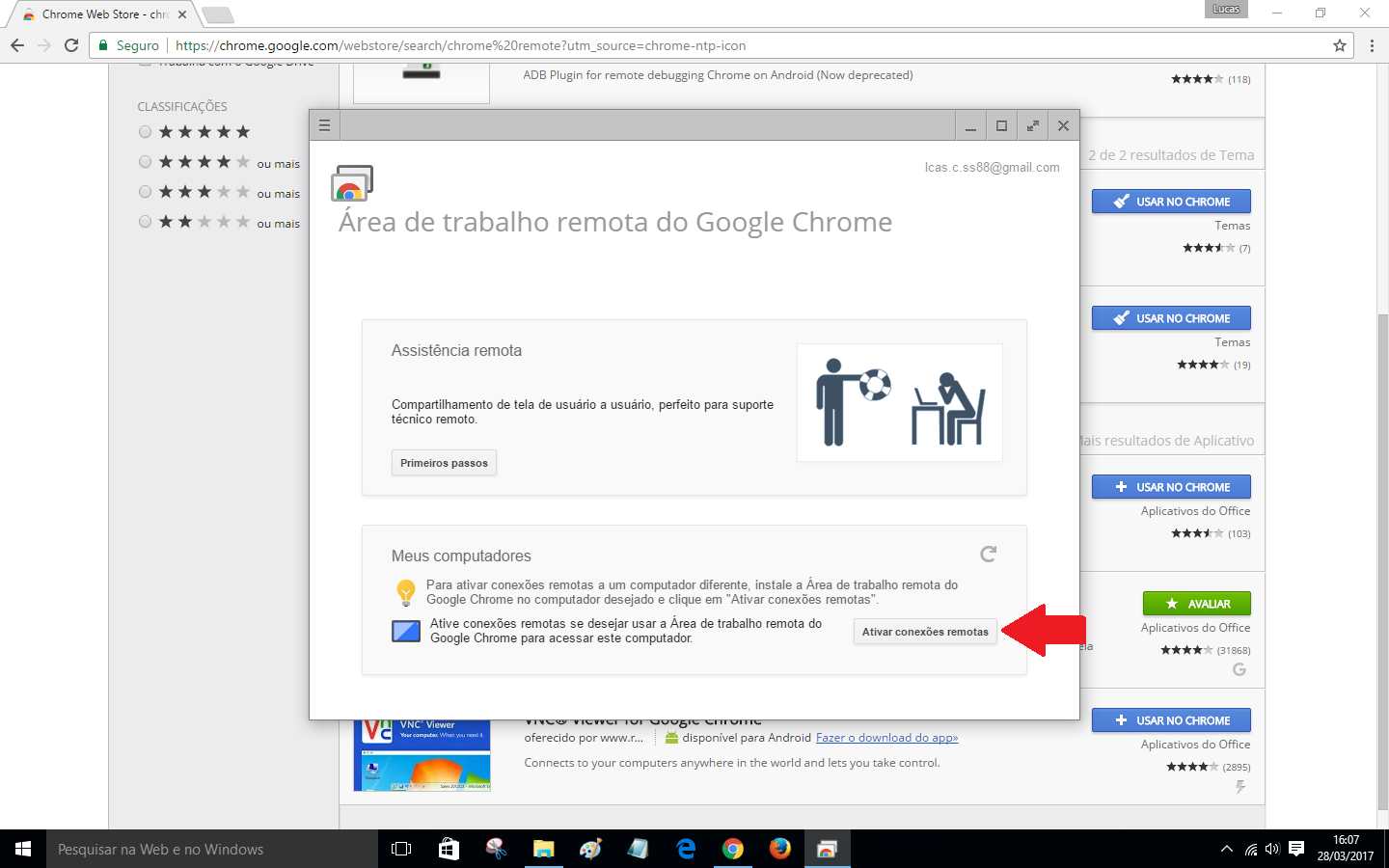Screen dimensions: 1389x868
Task: Open Microsoft Edge from taskbar
Action: tap(686, 849)
